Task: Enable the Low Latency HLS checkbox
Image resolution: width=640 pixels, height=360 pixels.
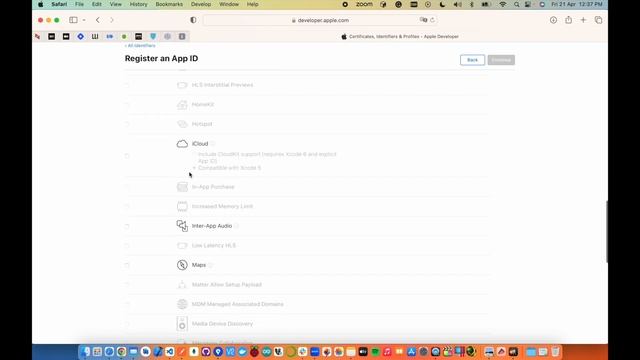Action: (x=127, y=246)
